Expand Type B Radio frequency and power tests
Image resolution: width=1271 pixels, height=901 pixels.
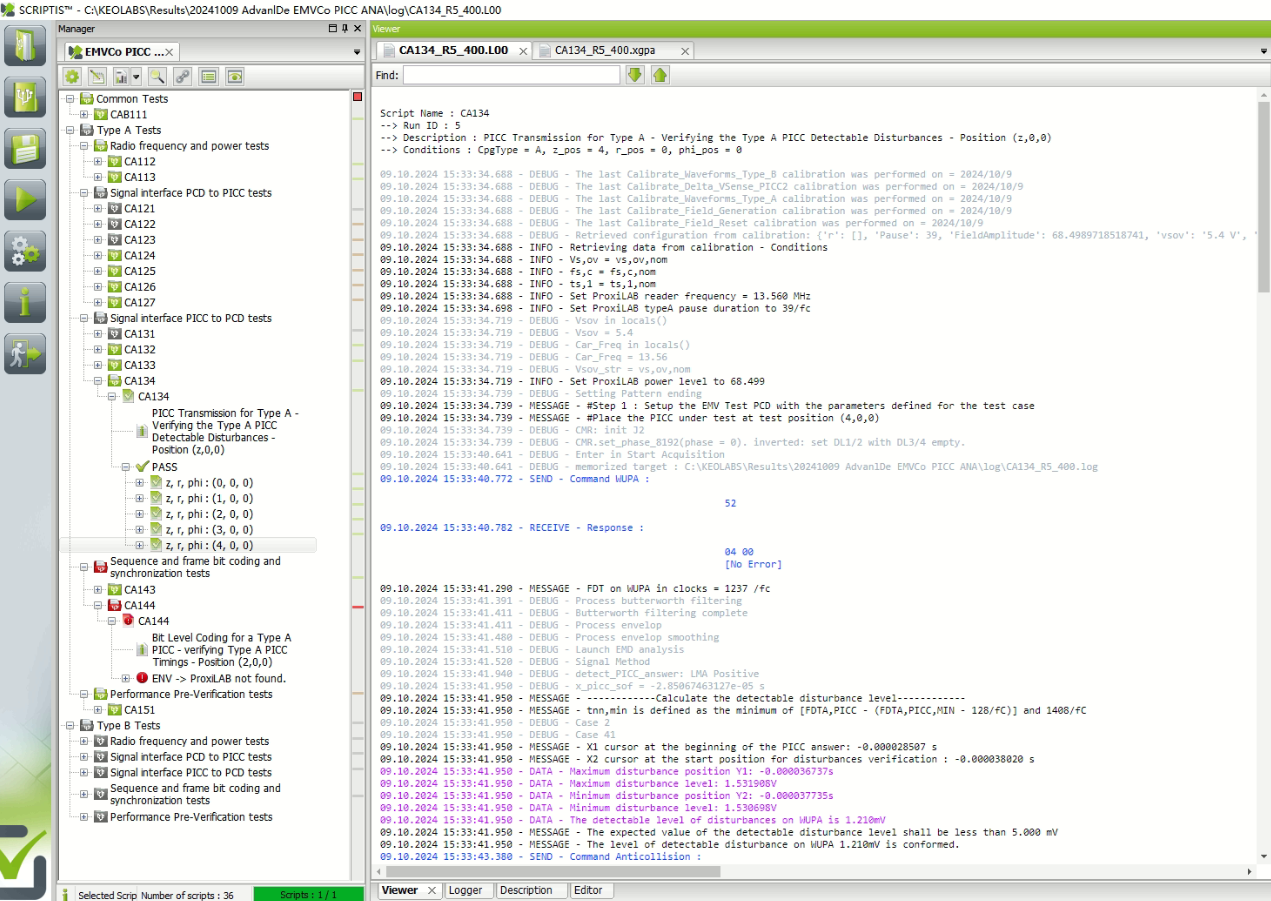pyautogui.click(x=84, y=741)
